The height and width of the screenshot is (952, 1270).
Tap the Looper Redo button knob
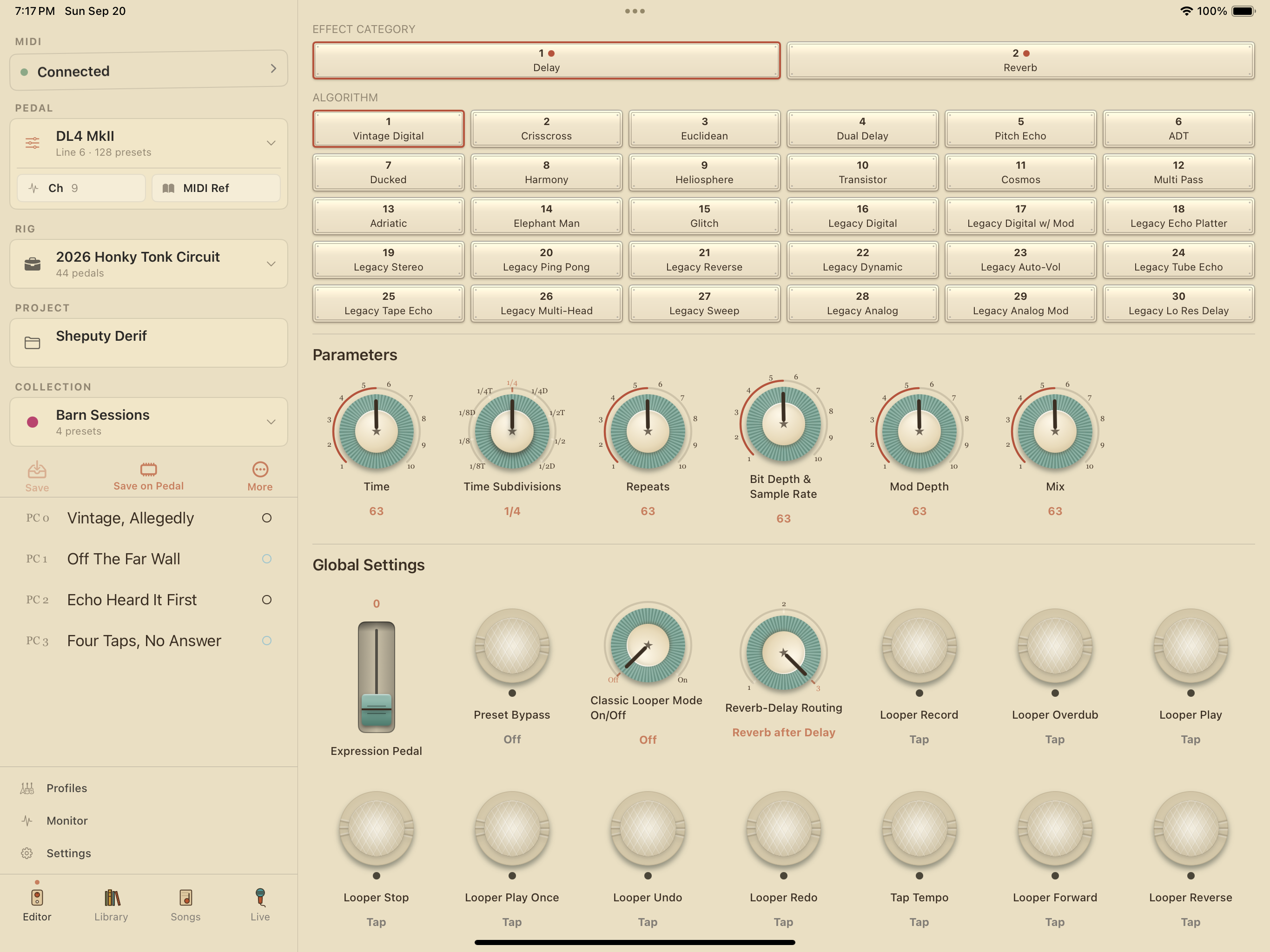coord(784,828)
